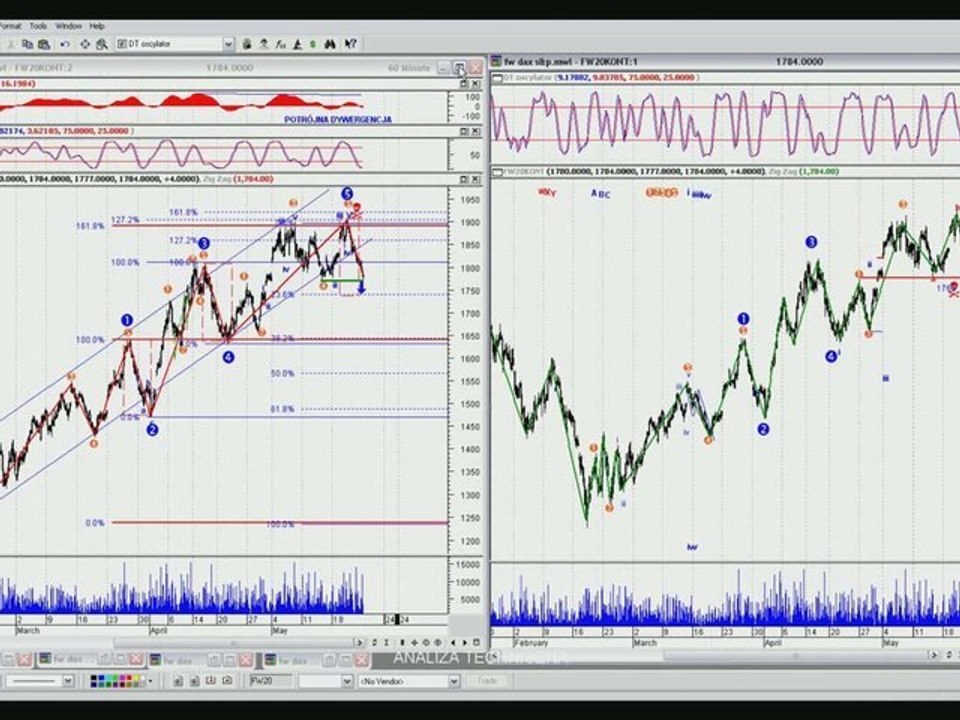Viewport: 960px width, 720px height.
Task: Click the 60 Minute periodicity label
Action: pyautogui.click(x=409, y=68)
